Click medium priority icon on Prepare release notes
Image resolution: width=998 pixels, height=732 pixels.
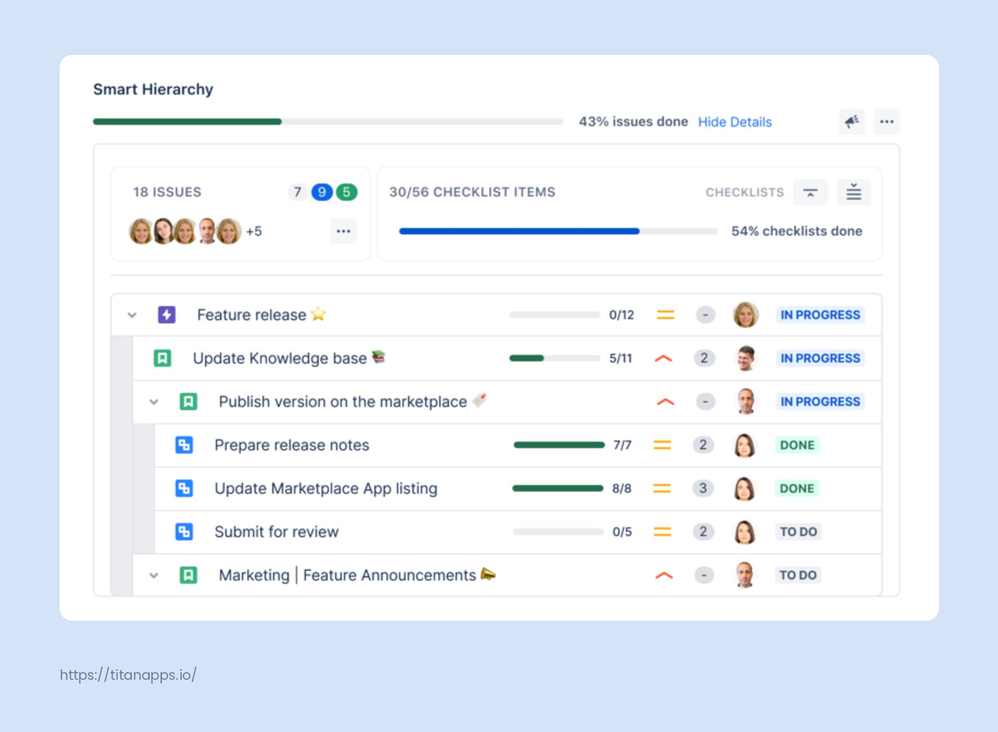(x=663, y=446)
